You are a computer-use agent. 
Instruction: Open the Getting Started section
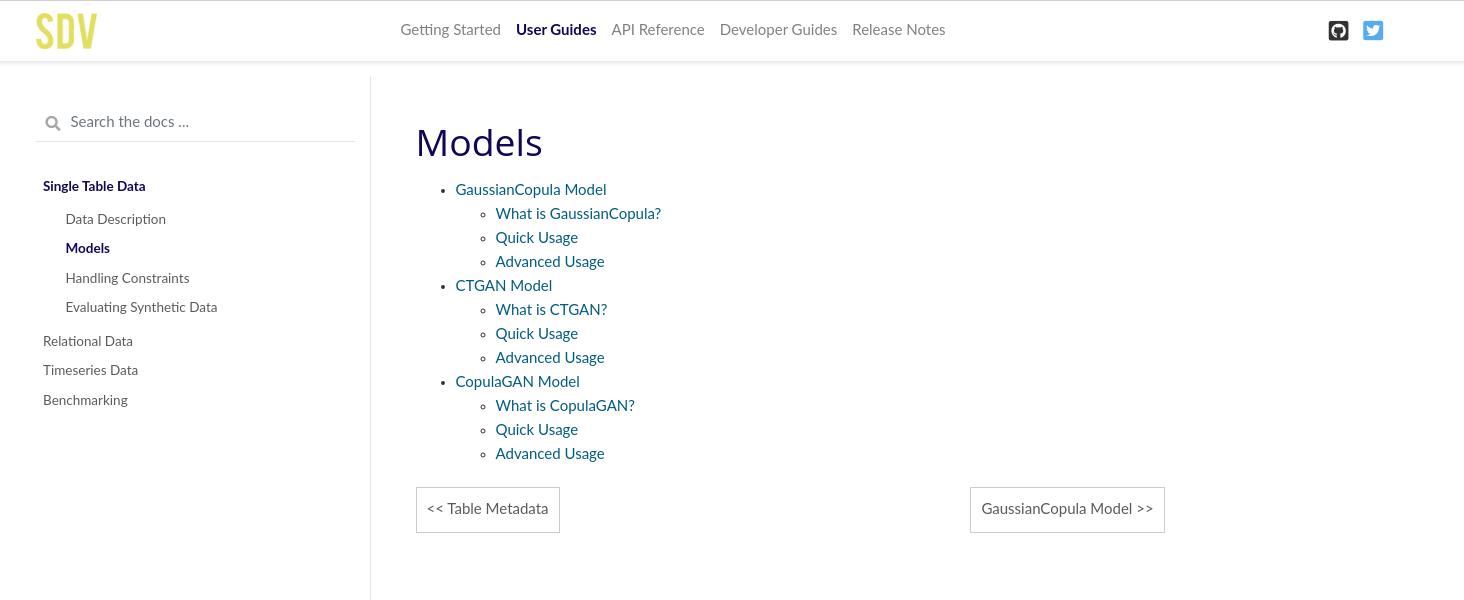pyautogui.click(x=450, y=30)
